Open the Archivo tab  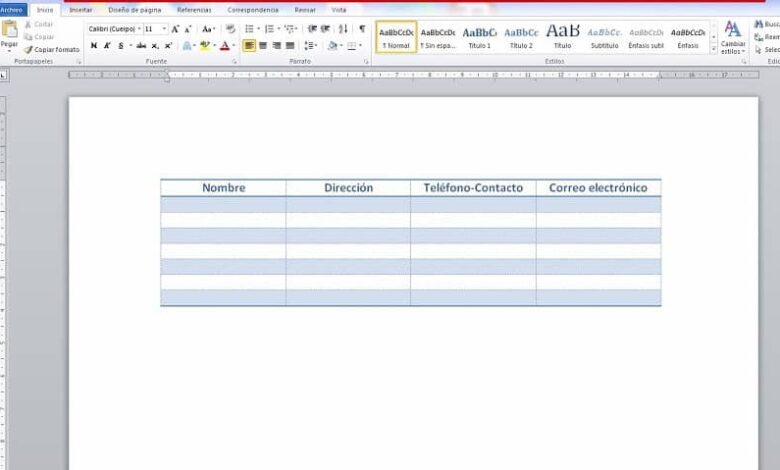[12, 10]
